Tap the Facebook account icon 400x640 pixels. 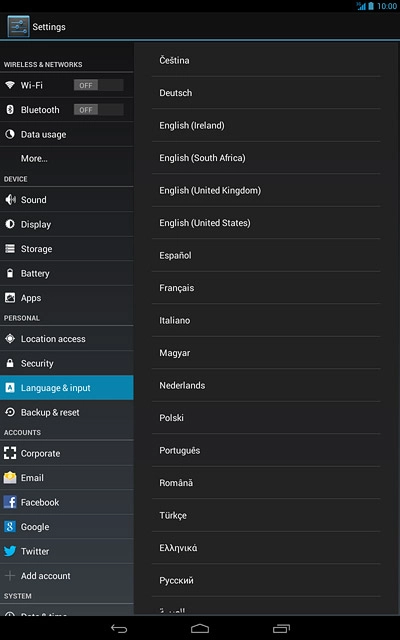[10, 502]
